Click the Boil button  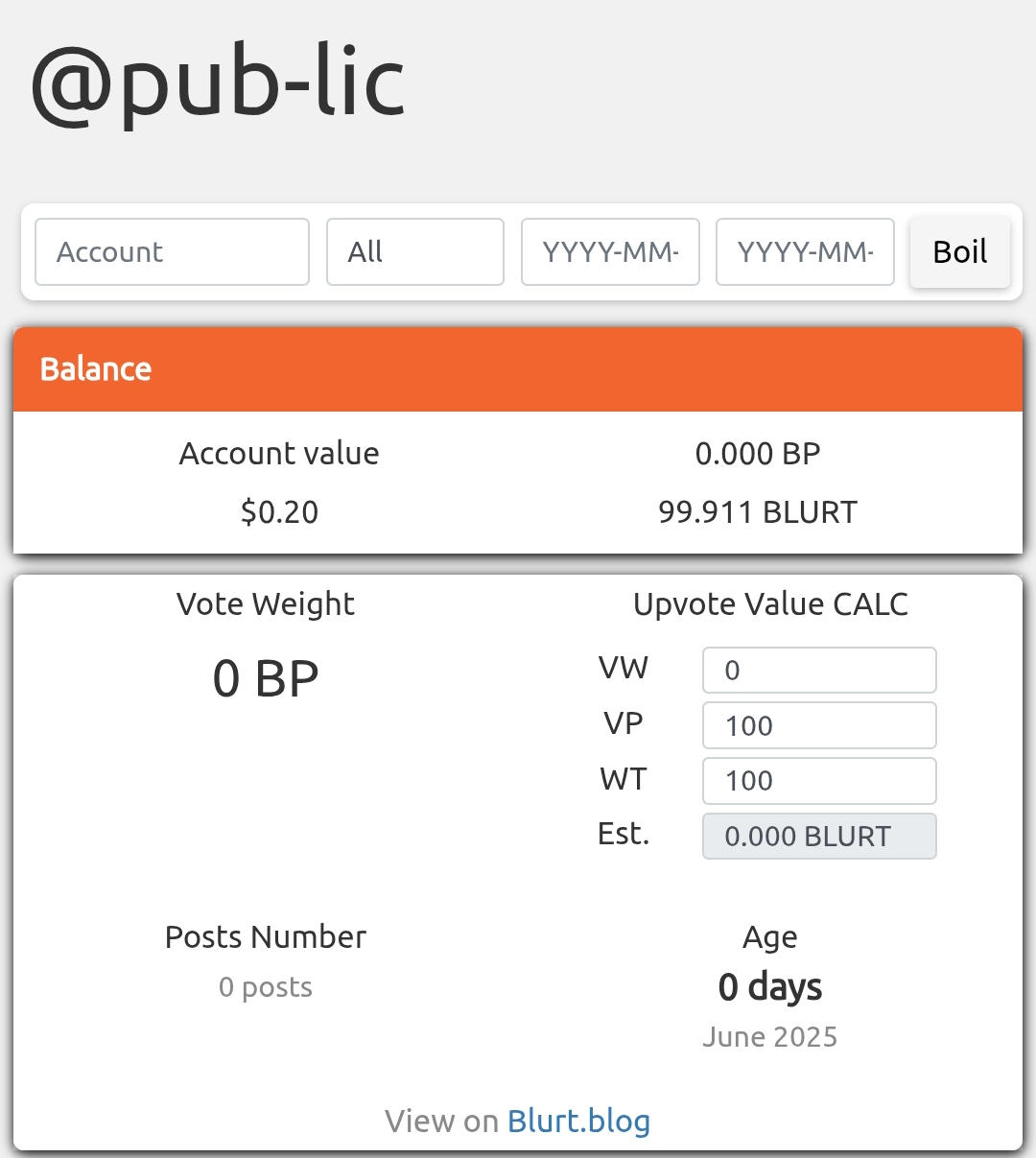960,252
